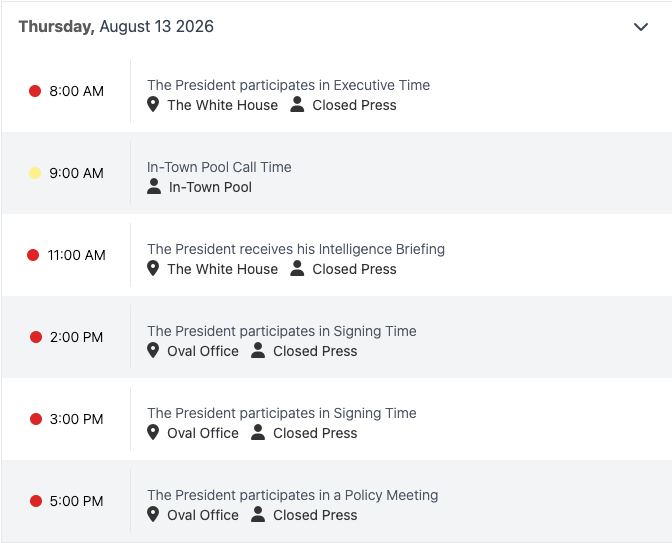Open the Policy Meeting event link
Viewport: 672px width, 543px height.
coord(292,495)
